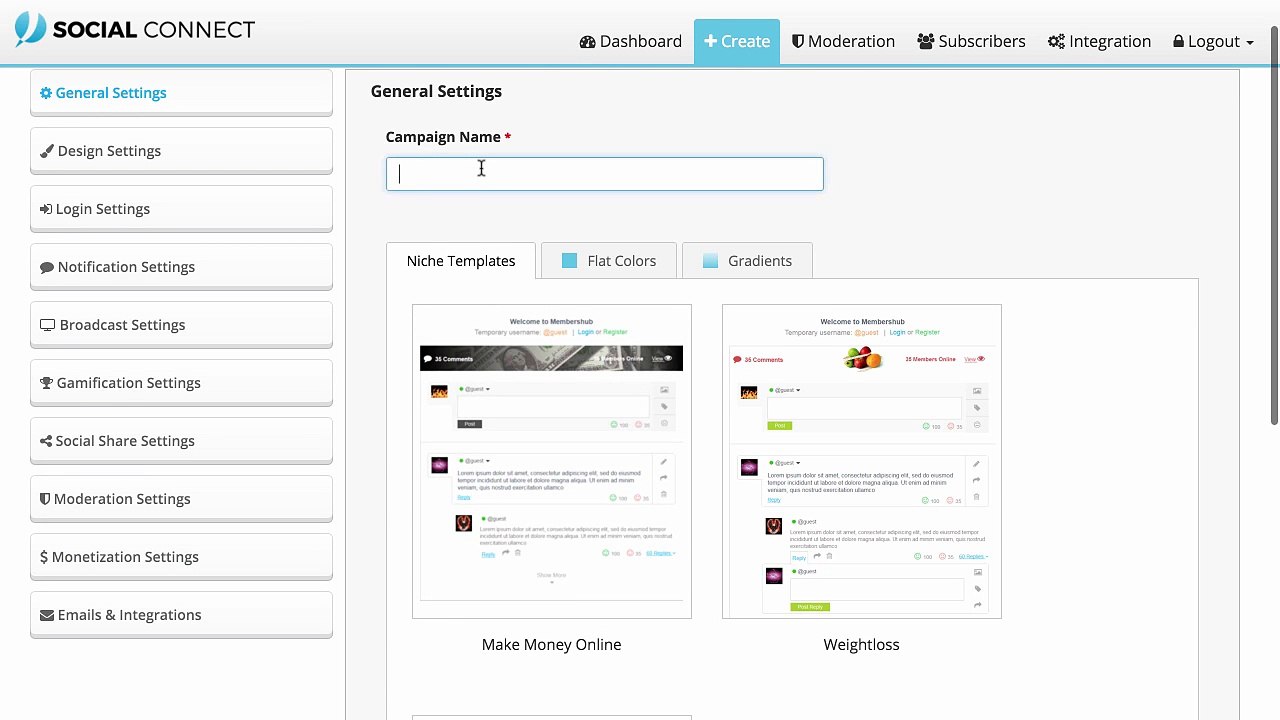Click the Monetization Settings dollar icon
Viewport: 1280px width, 720px height.
(44, 557)
